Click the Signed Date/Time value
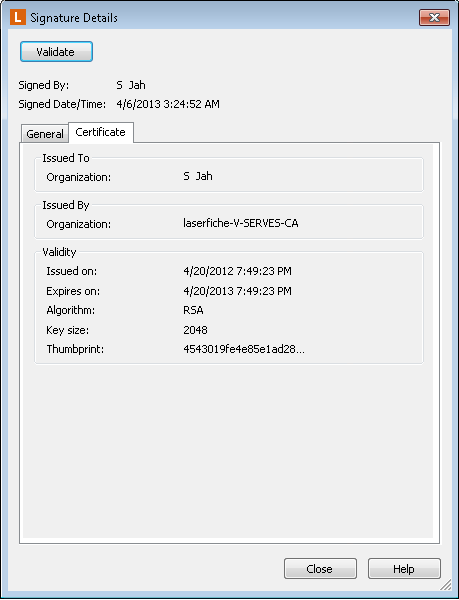 click(168, 104)
